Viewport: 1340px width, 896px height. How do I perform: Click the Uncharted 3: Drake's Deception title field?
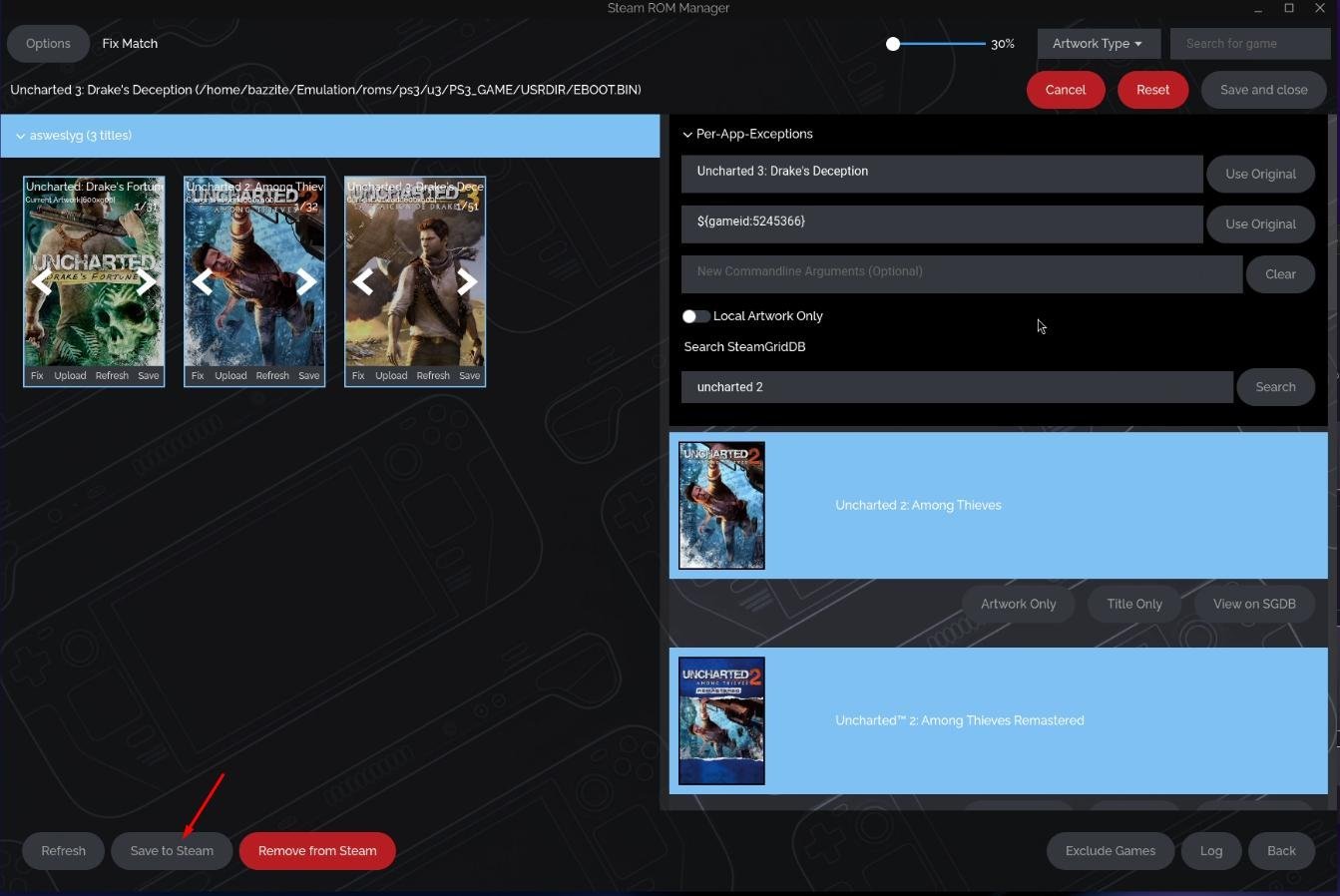tap(942, 174)
